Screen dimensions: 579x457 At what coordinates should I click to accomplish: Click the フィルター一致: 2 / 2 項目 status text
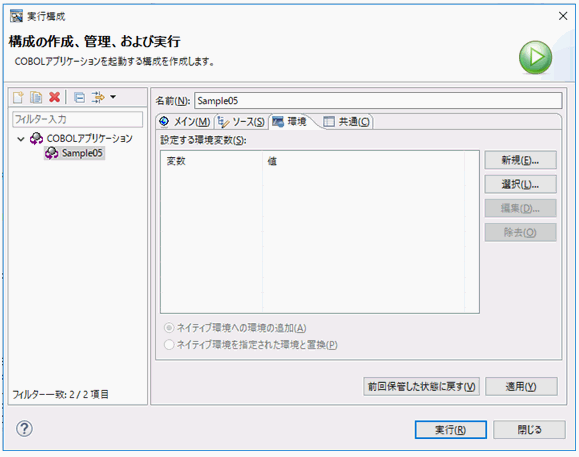tap(61, 395)
